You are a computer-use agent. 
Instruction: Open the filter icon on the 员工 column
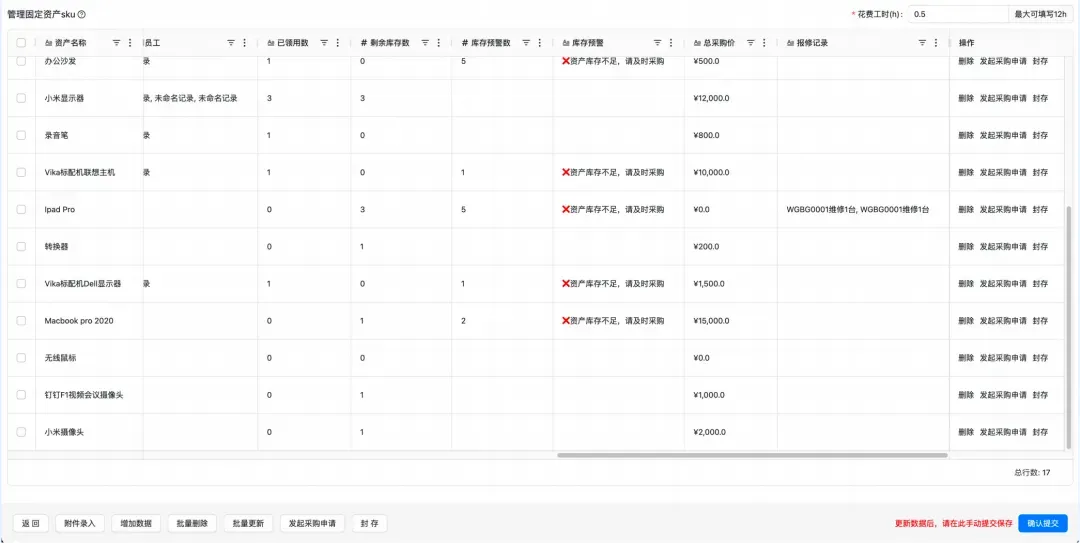[x=231, y=43]
